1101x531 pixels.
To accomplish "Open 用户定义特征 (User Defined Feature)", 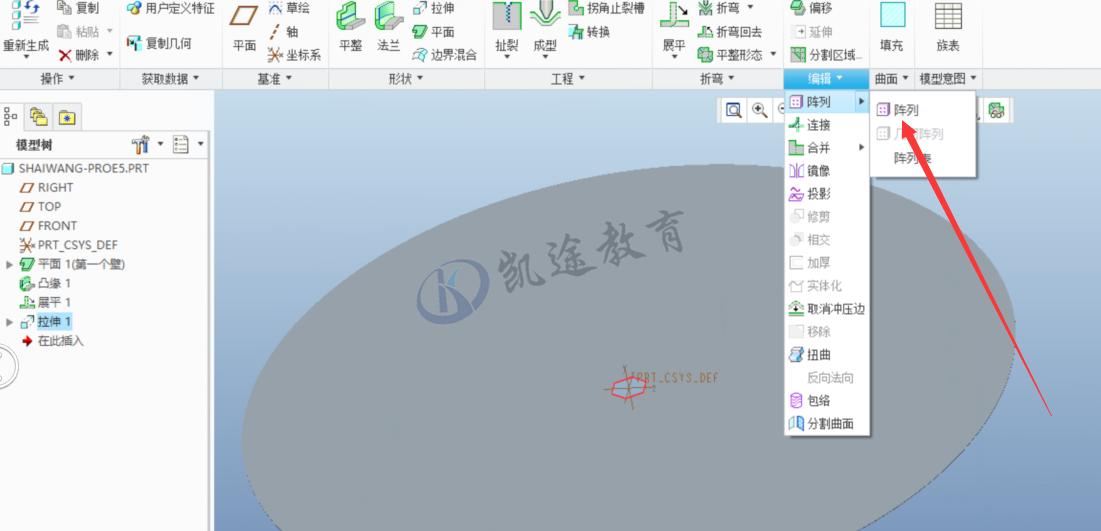I will coord(171,8).
